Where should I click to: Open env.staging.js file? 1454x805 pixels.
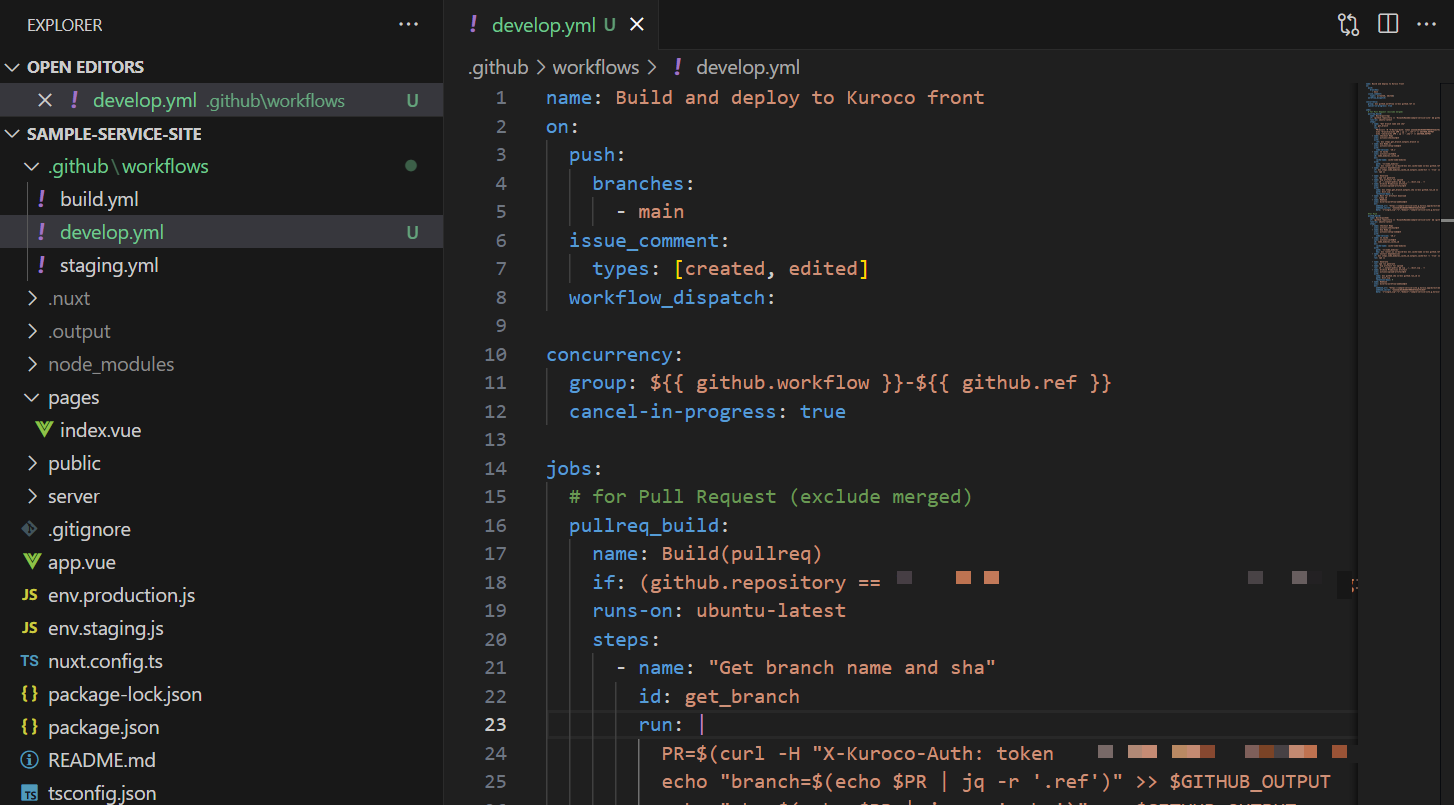(x=105, y=628)
